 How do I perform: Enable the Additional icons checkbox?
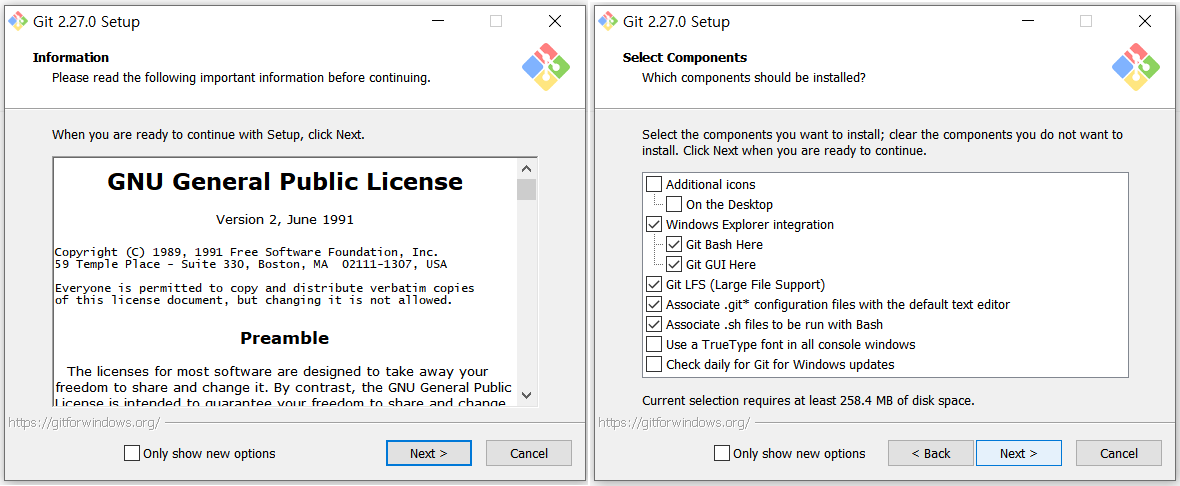point(654,184)
